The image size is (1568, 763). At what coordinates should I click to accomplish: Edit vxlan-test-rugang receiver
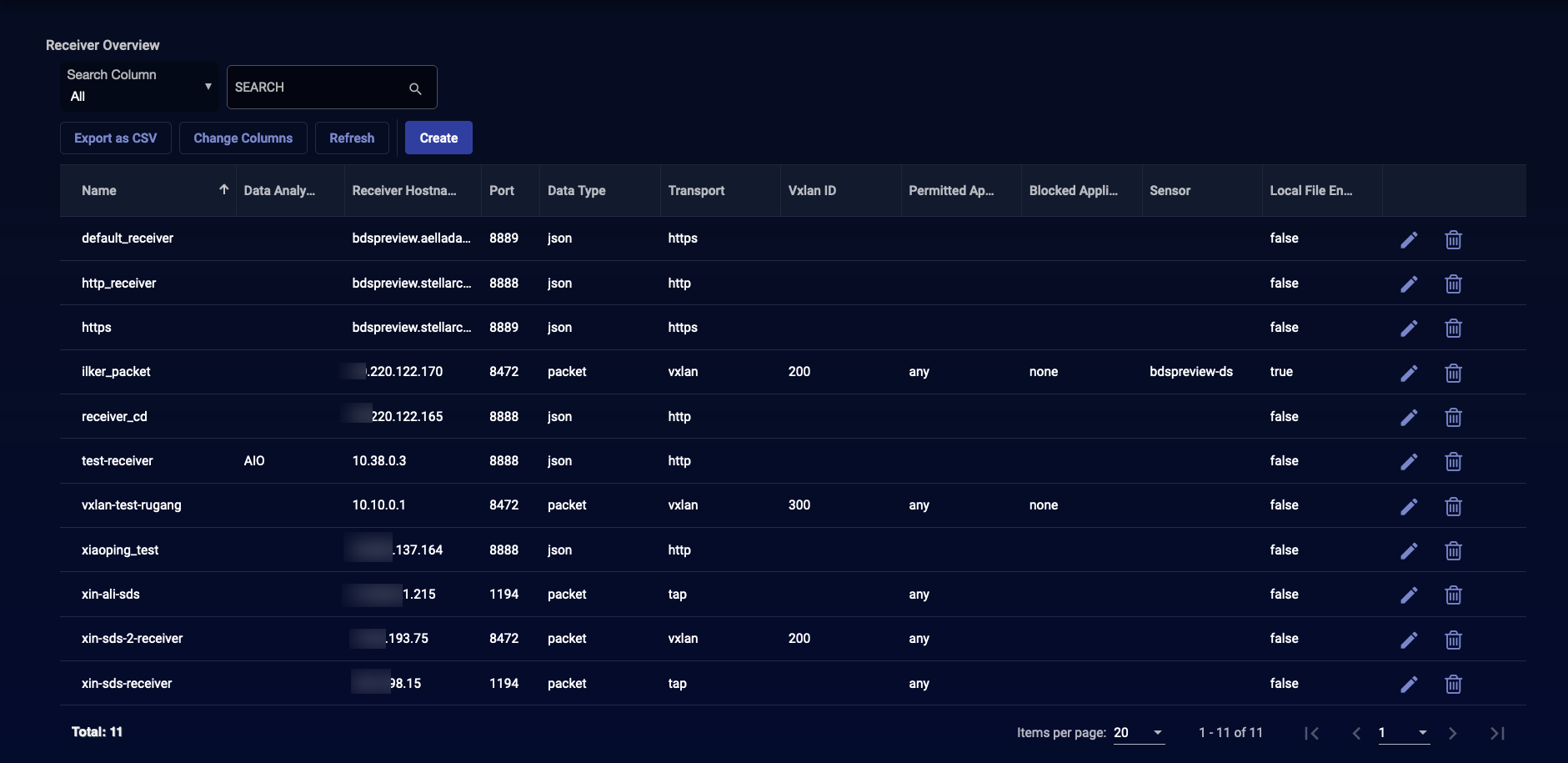(1409, 507)
